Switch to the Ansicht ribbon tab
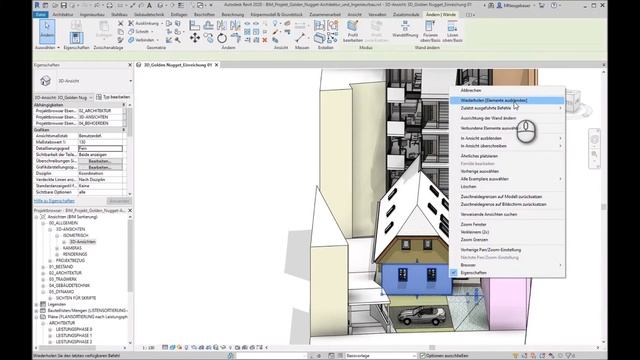 pyautogui.click(x=354, y=14)
